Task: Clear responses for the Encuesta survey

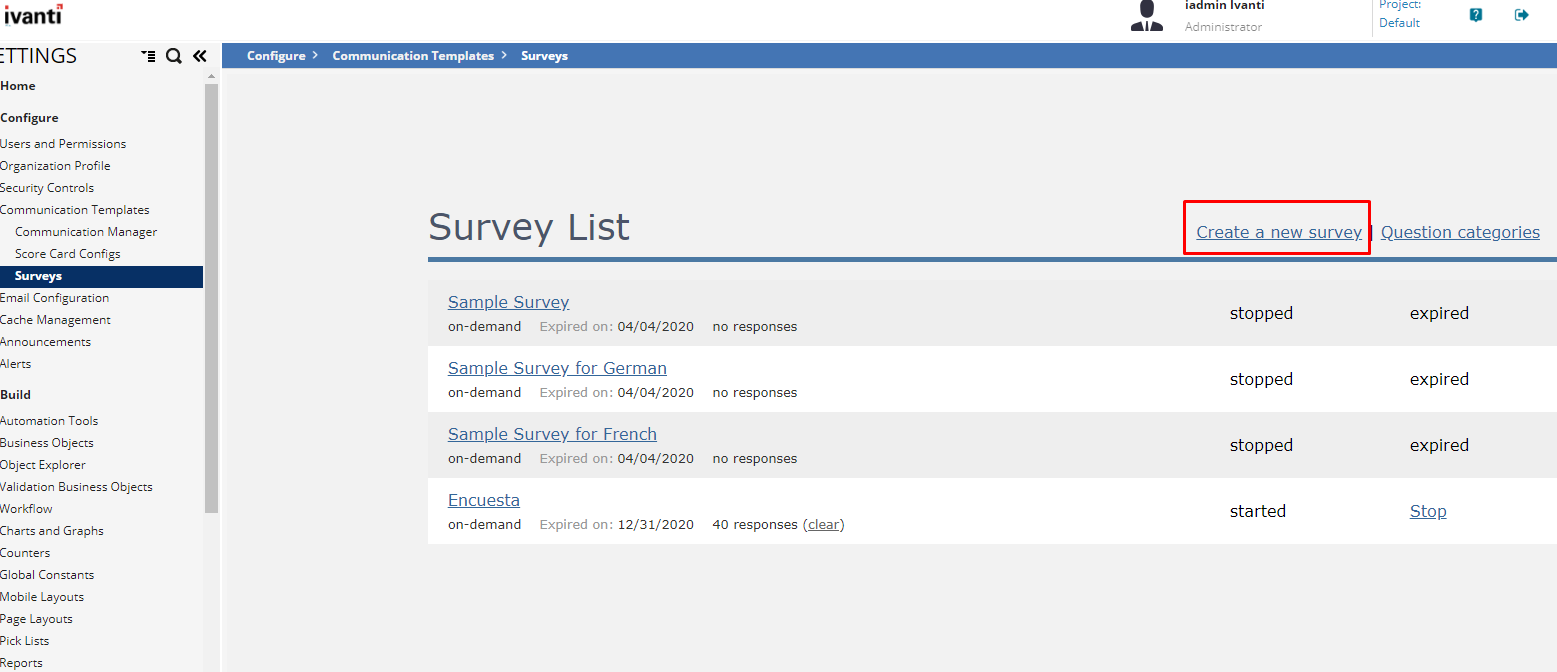Action: pos(824,524)
